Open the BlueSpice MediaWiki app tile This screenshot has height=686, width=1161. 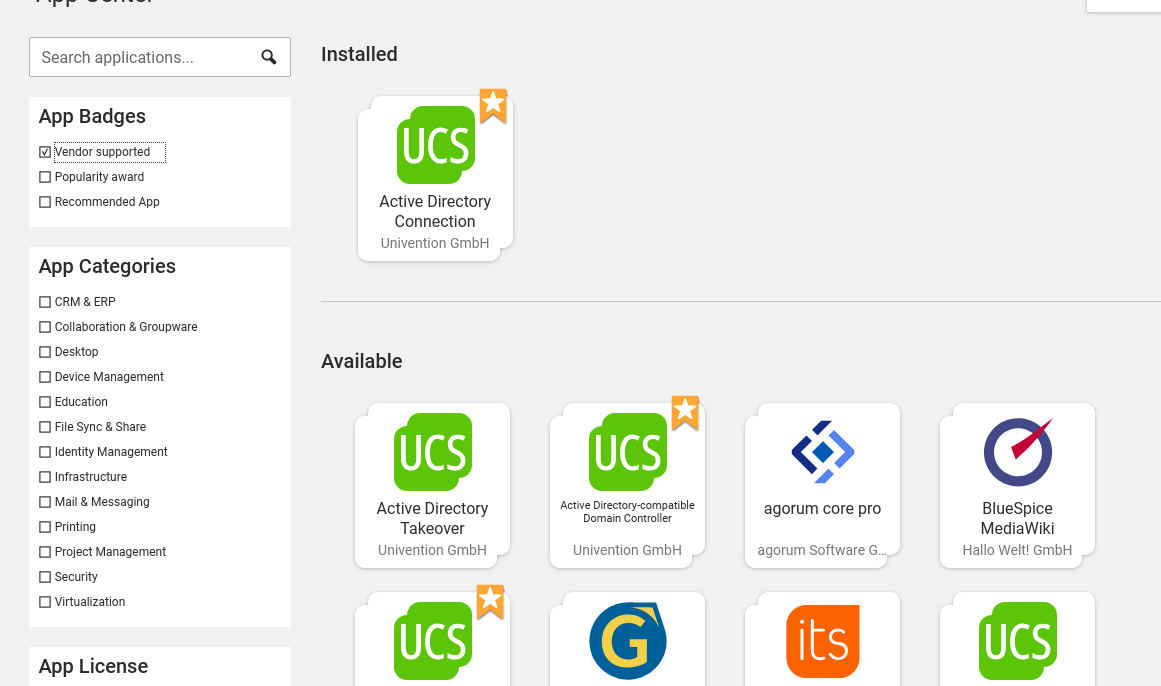click(1017, 485)
